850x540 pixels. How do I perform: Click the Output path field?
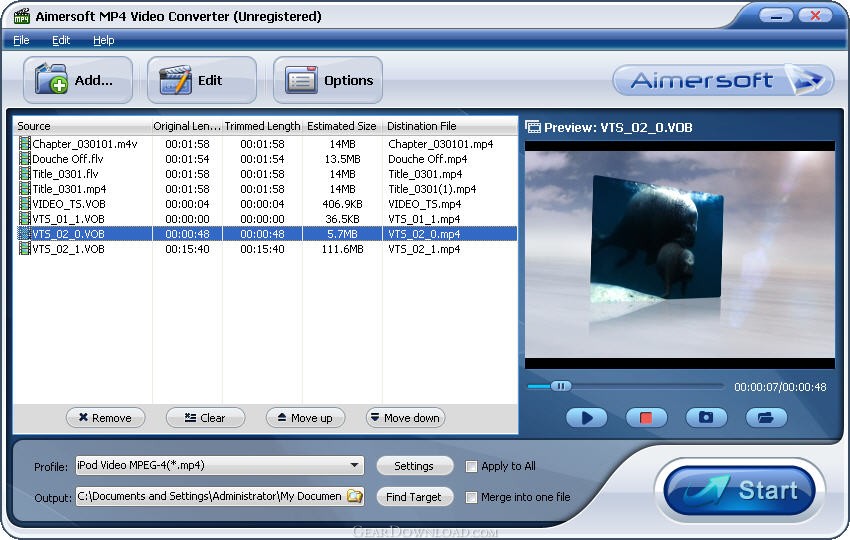211,496
